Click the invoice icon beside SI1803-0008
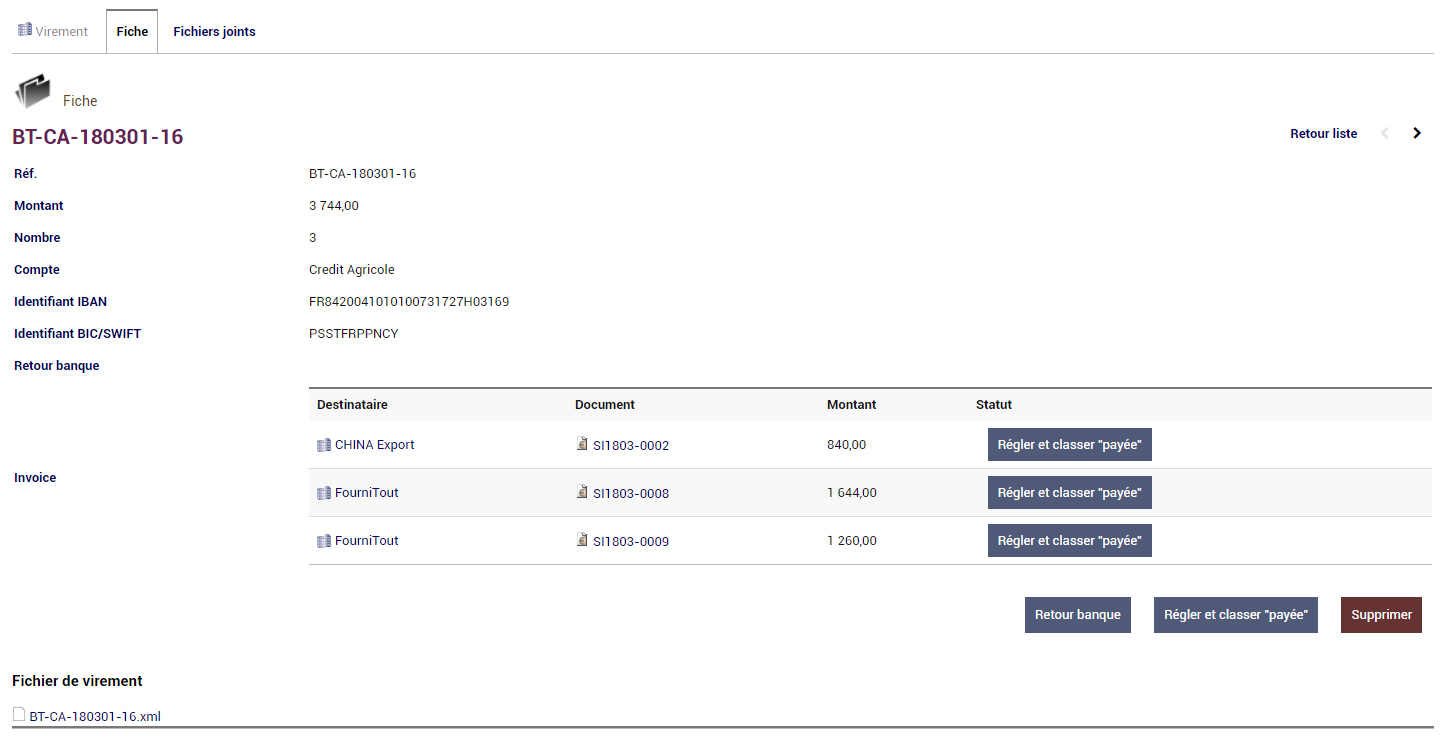This screenshot has width=1446, height=750. (582, 492)
